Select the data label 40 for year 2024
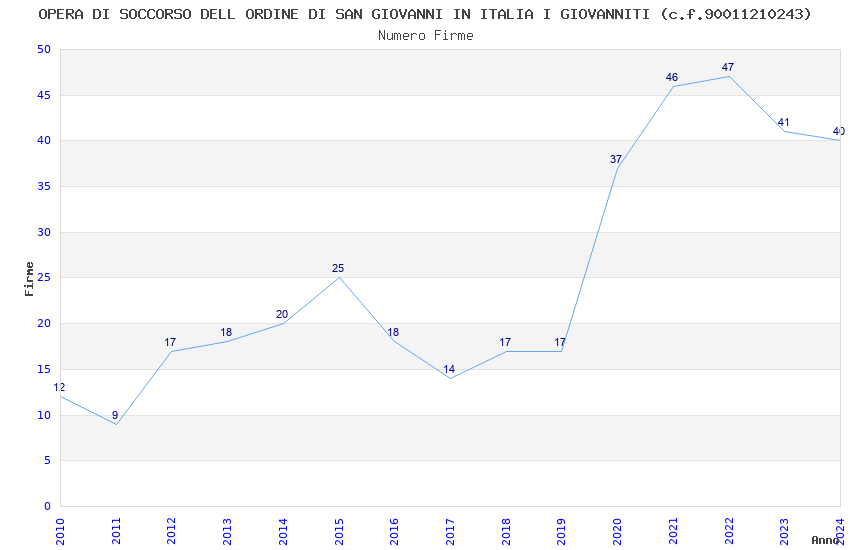The width and height of the screenshot is (850, 550). [839, 131]
